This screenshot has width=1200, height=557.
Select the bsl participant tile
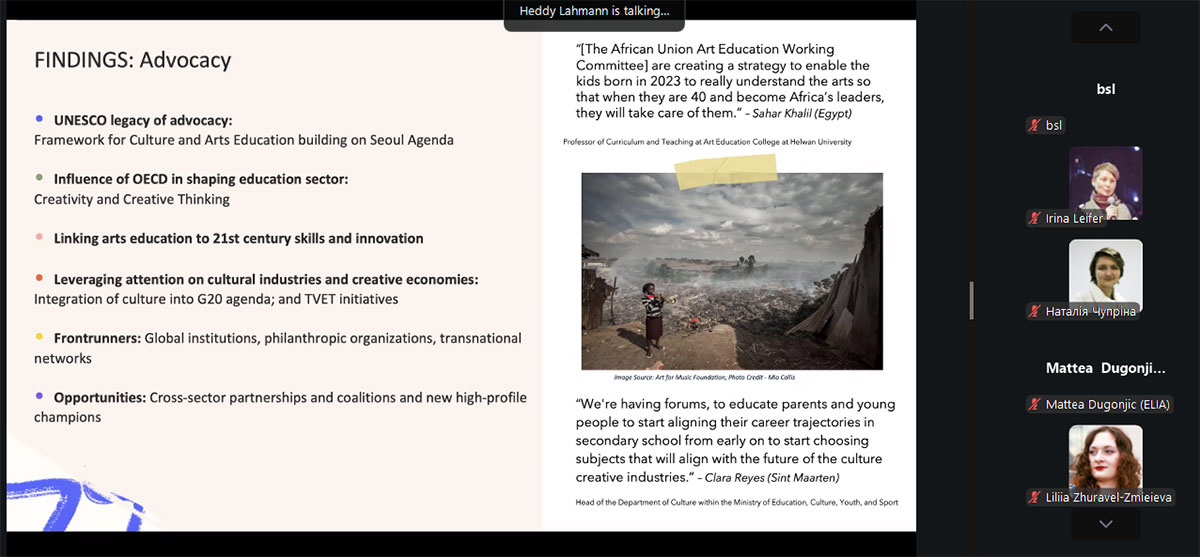click(1105, 89)
